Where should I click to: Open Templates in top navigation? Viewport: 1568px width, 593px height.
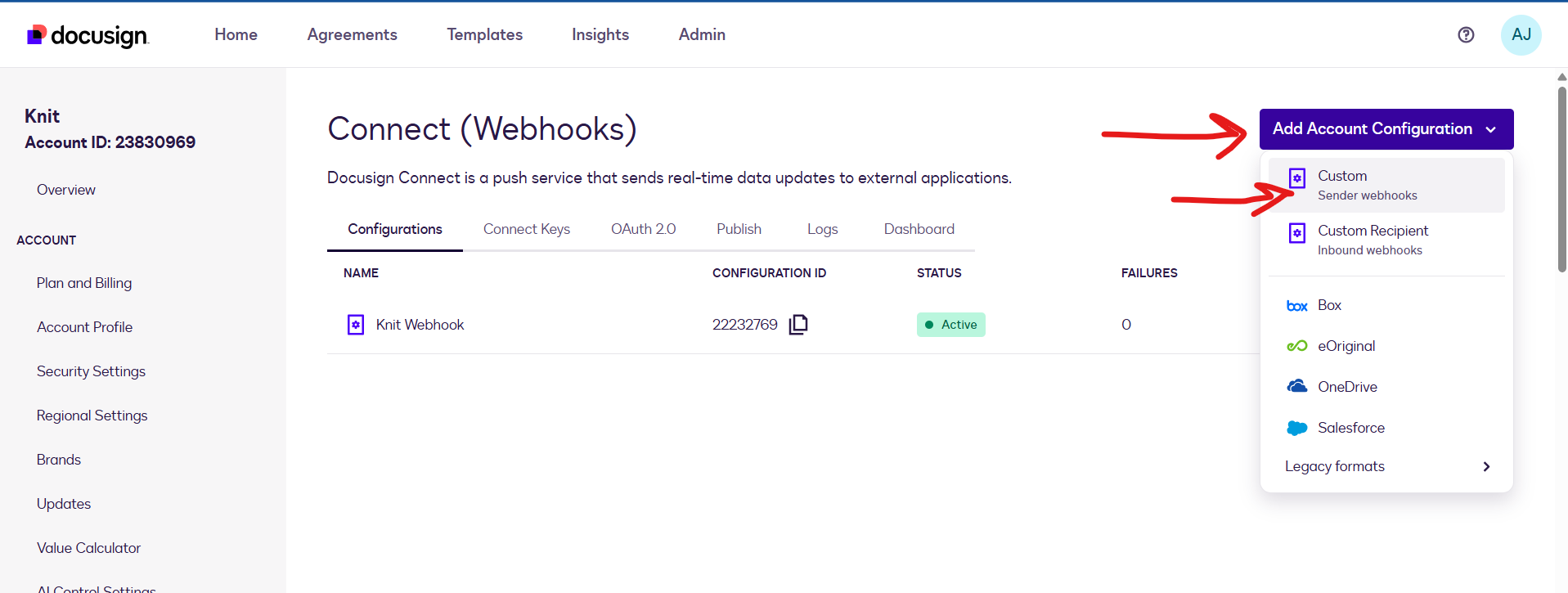(485, 34)
